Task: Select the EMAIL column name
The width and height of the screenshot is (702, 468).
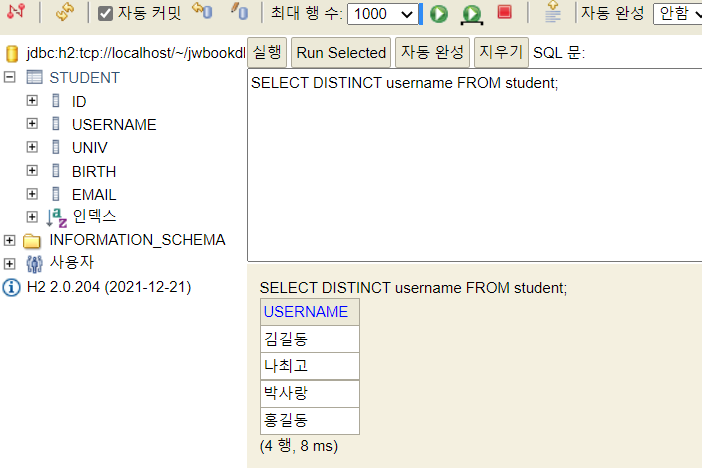Action: (94, 195)
